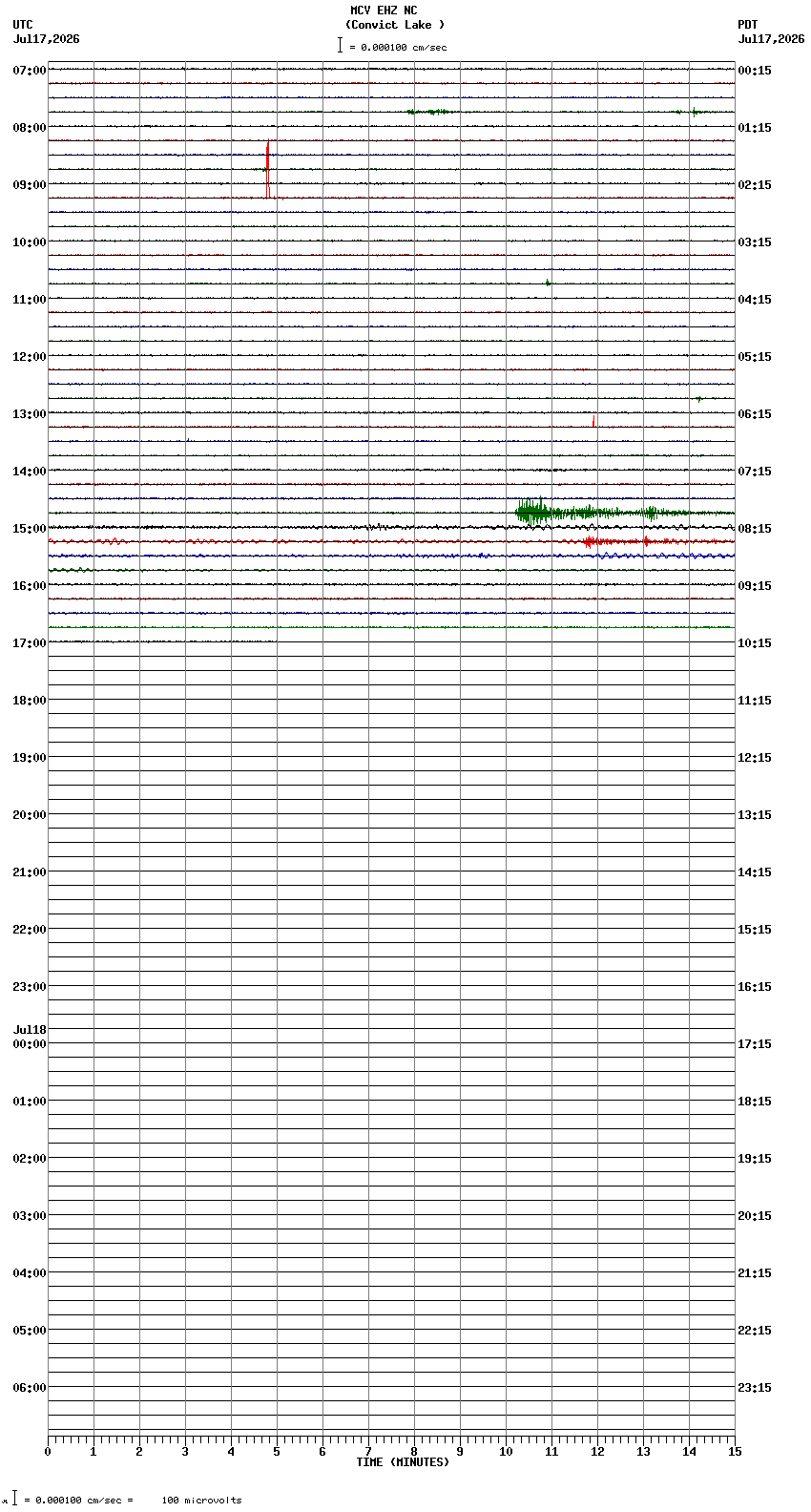The height and width of the screenshot is (1512, 811).
Task: Click the 'Jul18' date change label
Action: (30, 1030)
